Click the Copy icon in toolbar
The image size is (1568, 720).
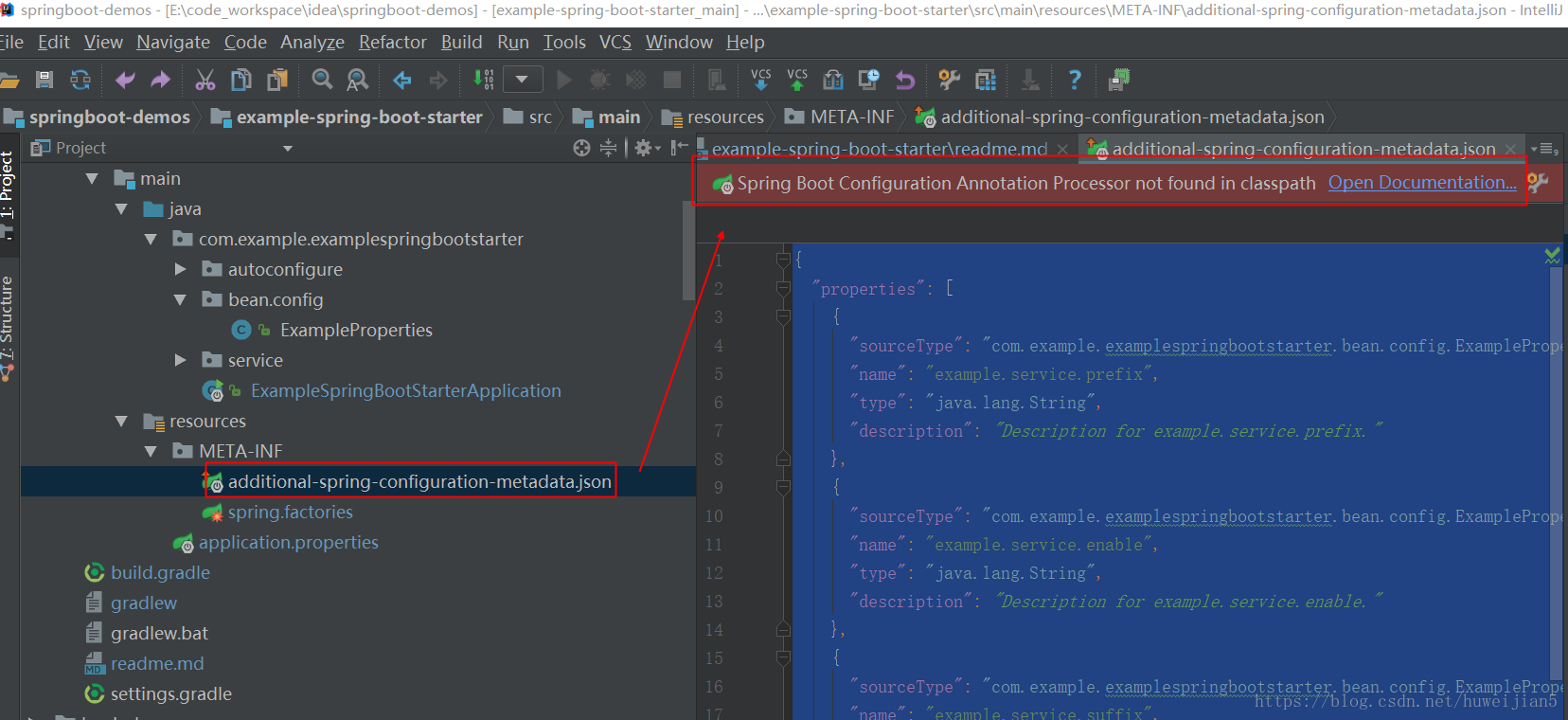pos(241,80)
